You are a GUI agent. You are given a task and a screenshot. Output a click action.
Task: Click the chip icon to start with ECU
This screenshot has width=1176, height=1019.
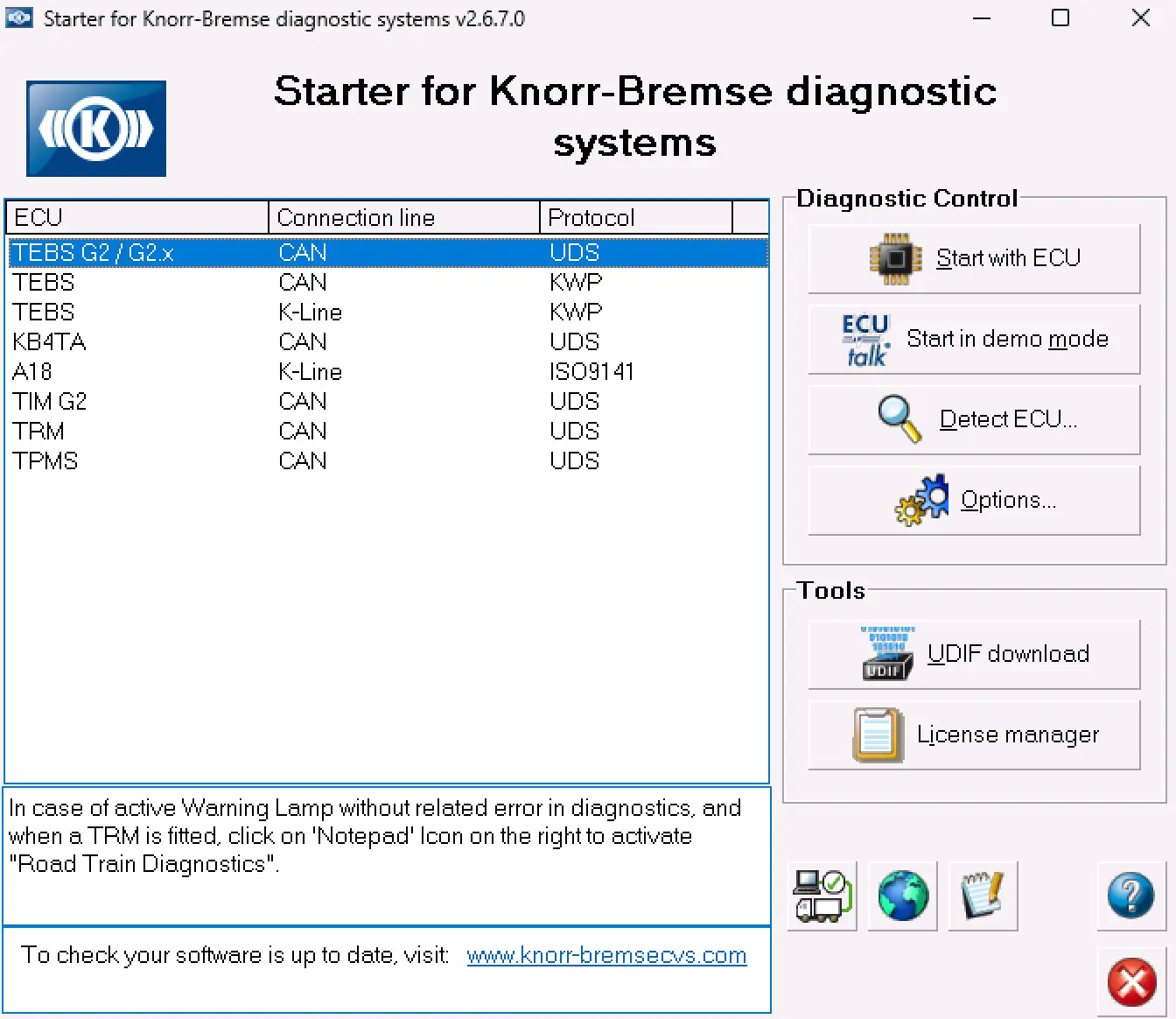894,258
